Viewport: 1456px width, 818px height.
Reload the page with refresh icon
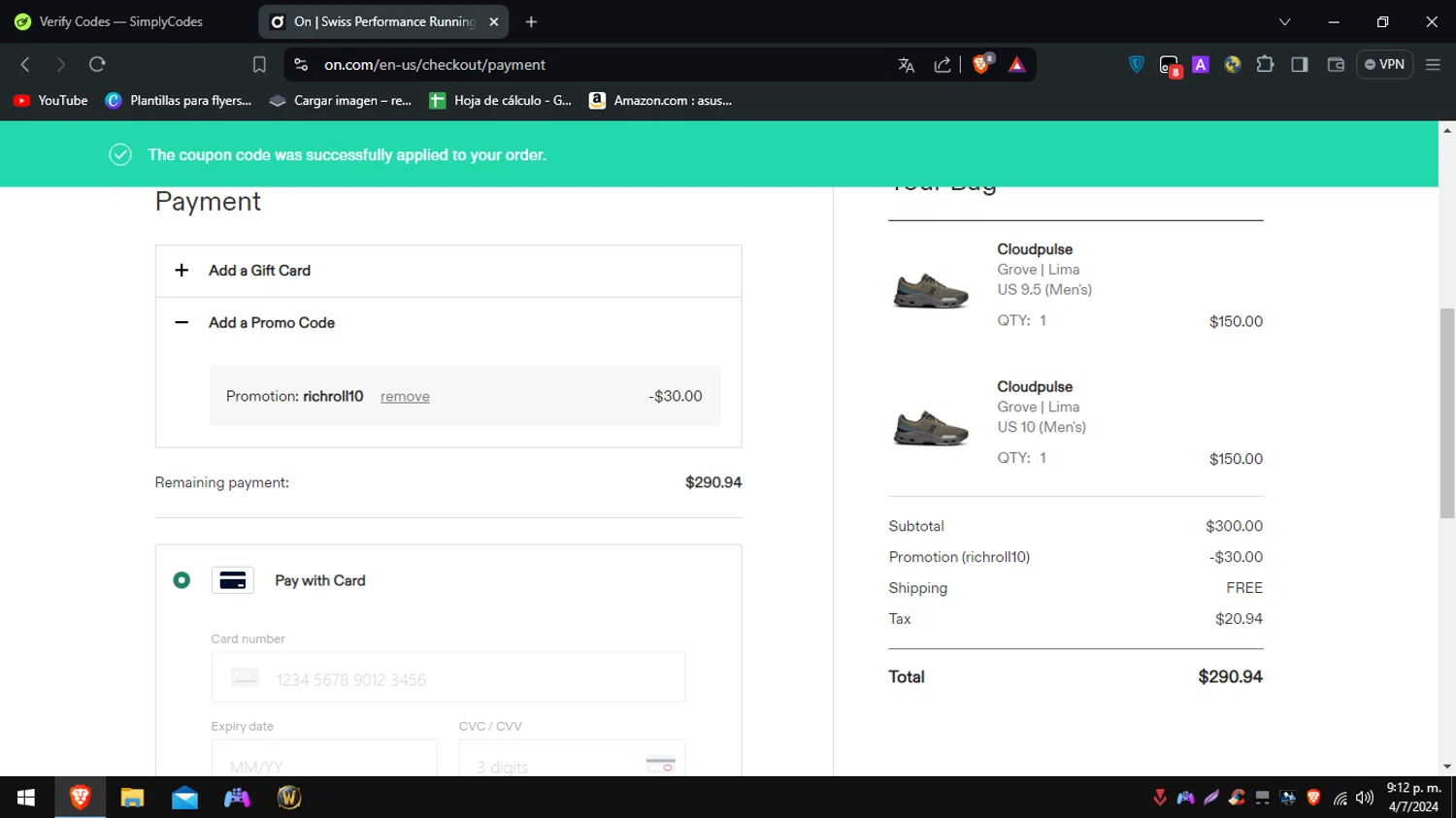(x=97, y=64)
